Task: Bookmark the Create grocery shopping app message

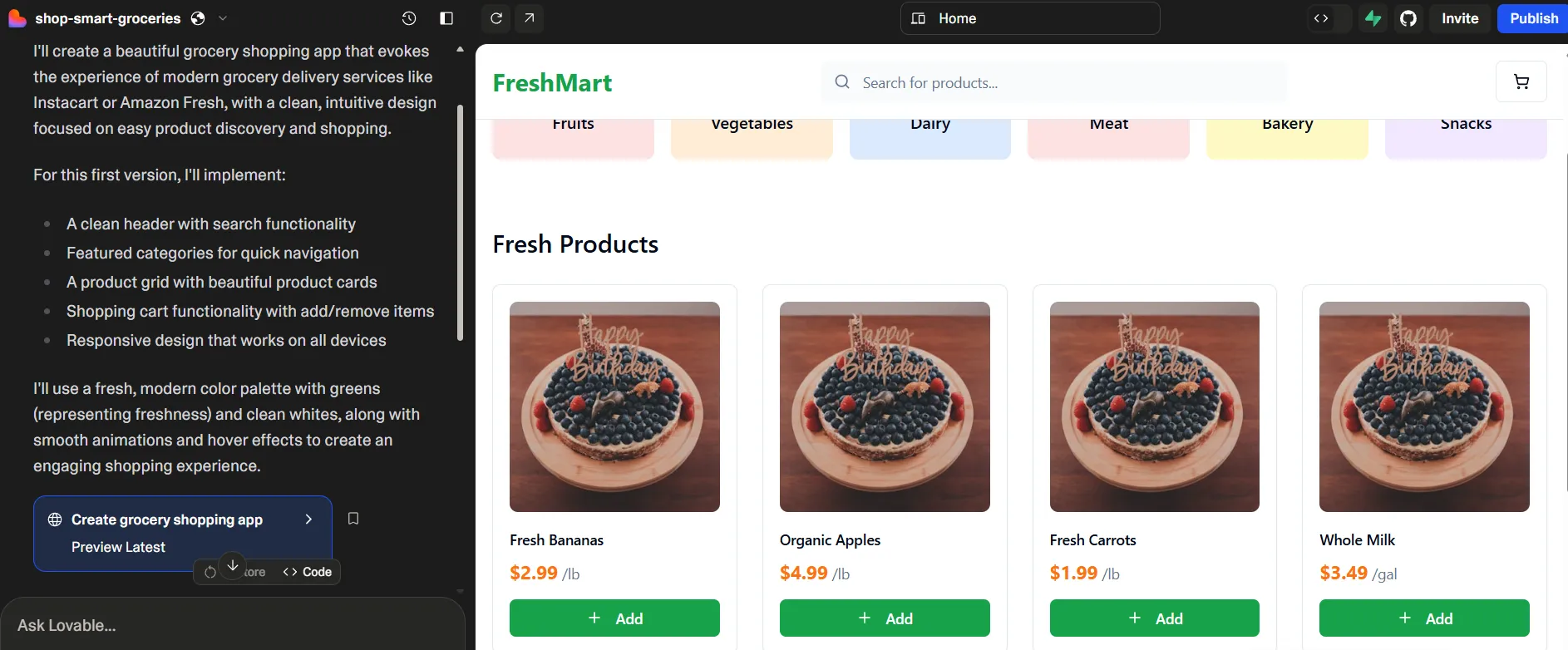Action: pyautogui.click(x=353, y=519)
